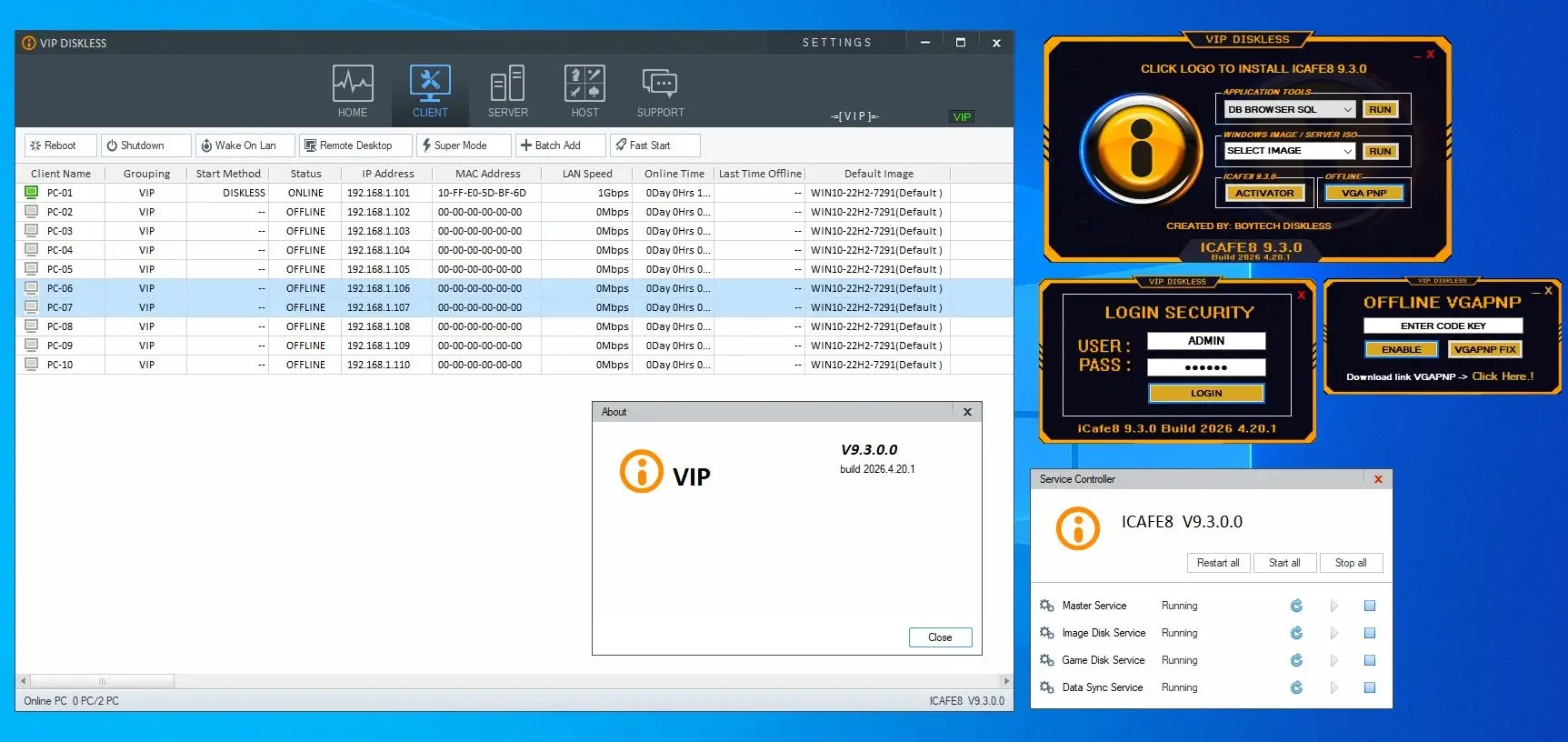1568x742 pixels.
Task: Click the Shutdown toolbar button
Action: [x=145, y=145]
